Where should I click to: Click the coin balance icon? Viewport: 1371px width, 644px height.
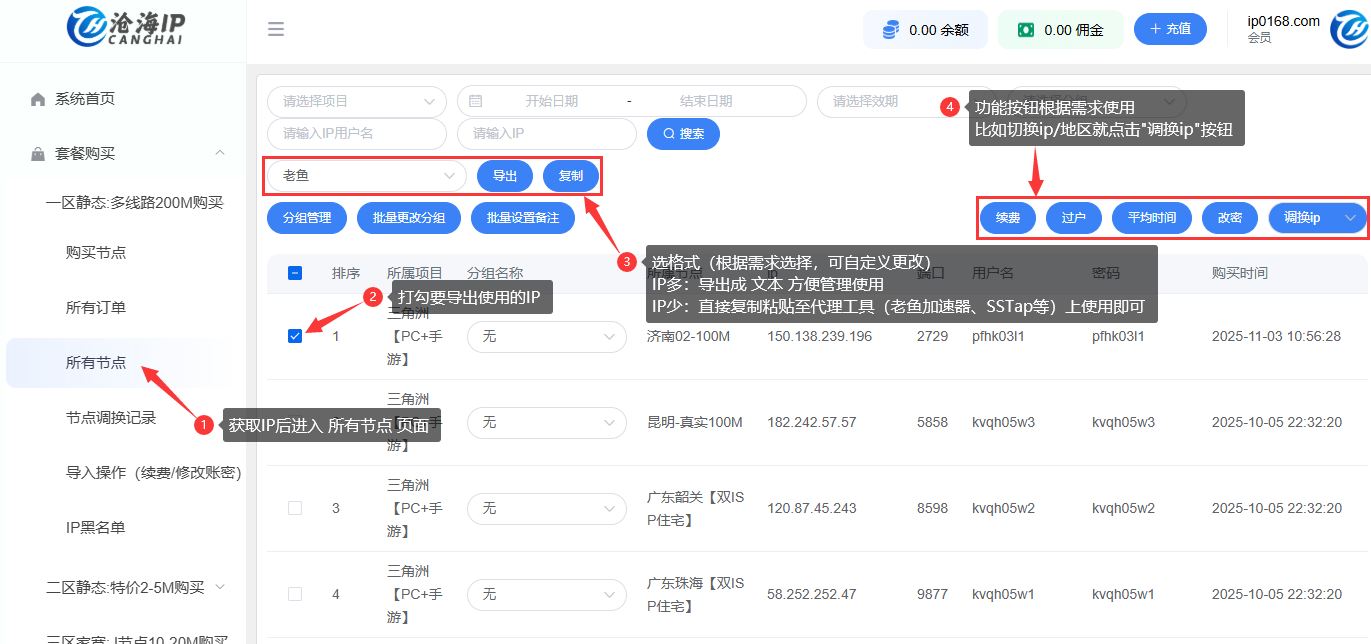pos(890,30)
